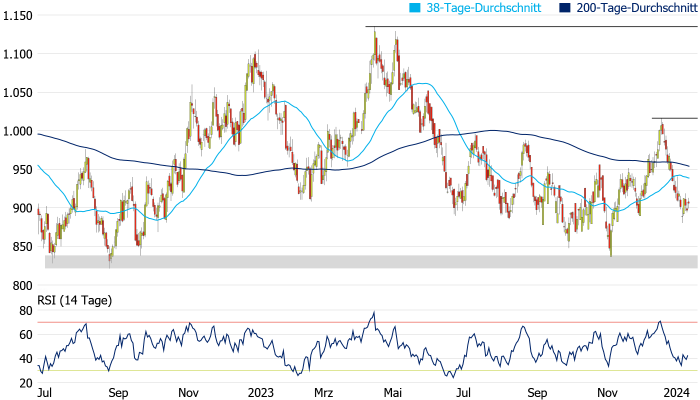
Task: Select the 2024 label on time axis
Action: (x=679, y=394)
